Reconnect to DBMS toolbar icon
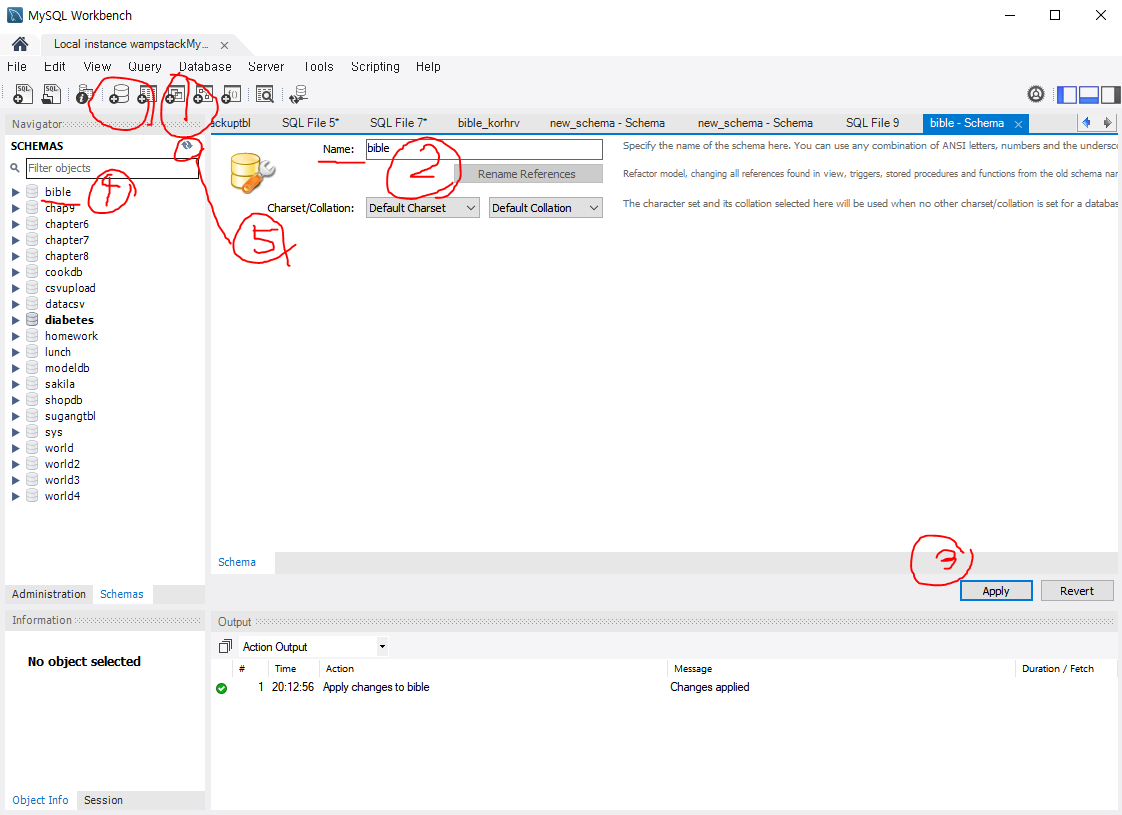1122x815 pixels. [x=298, y=94]
